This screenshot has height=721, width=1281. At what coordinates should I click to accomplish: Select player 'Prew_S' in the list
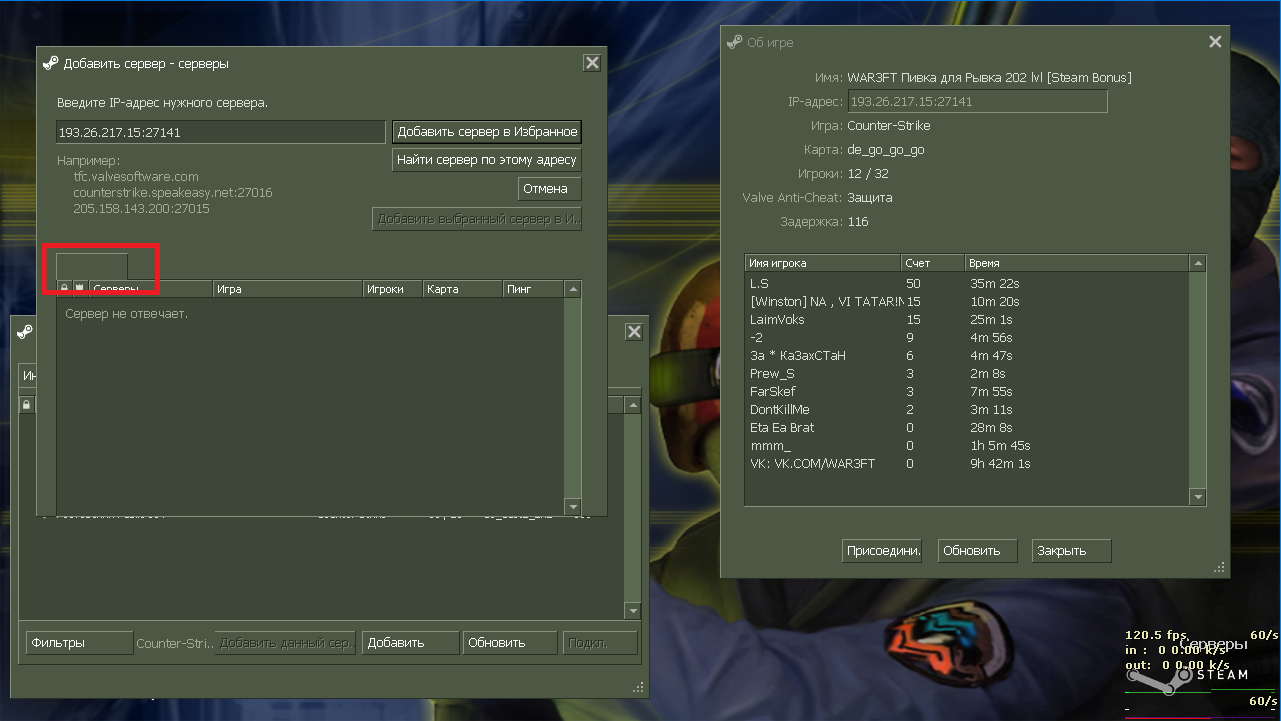coord(967,374)
